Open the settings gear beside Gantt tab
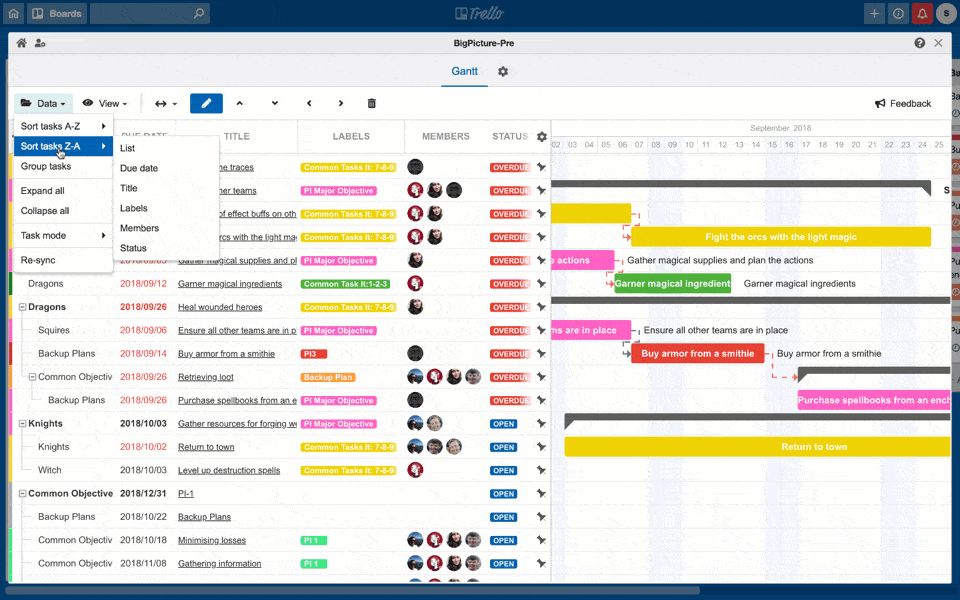 tap(503, 72)
